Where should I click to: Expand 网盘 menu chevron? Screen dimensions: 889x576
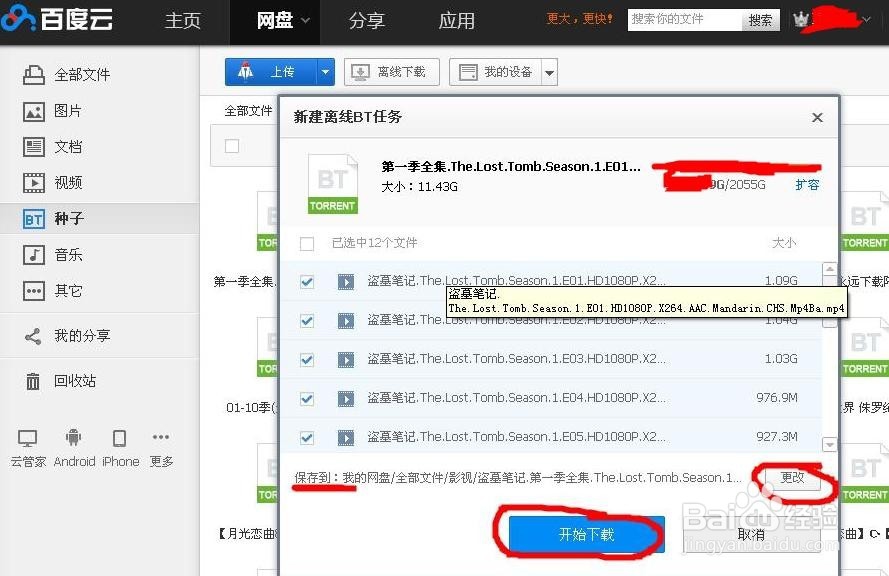coord(305,21)
